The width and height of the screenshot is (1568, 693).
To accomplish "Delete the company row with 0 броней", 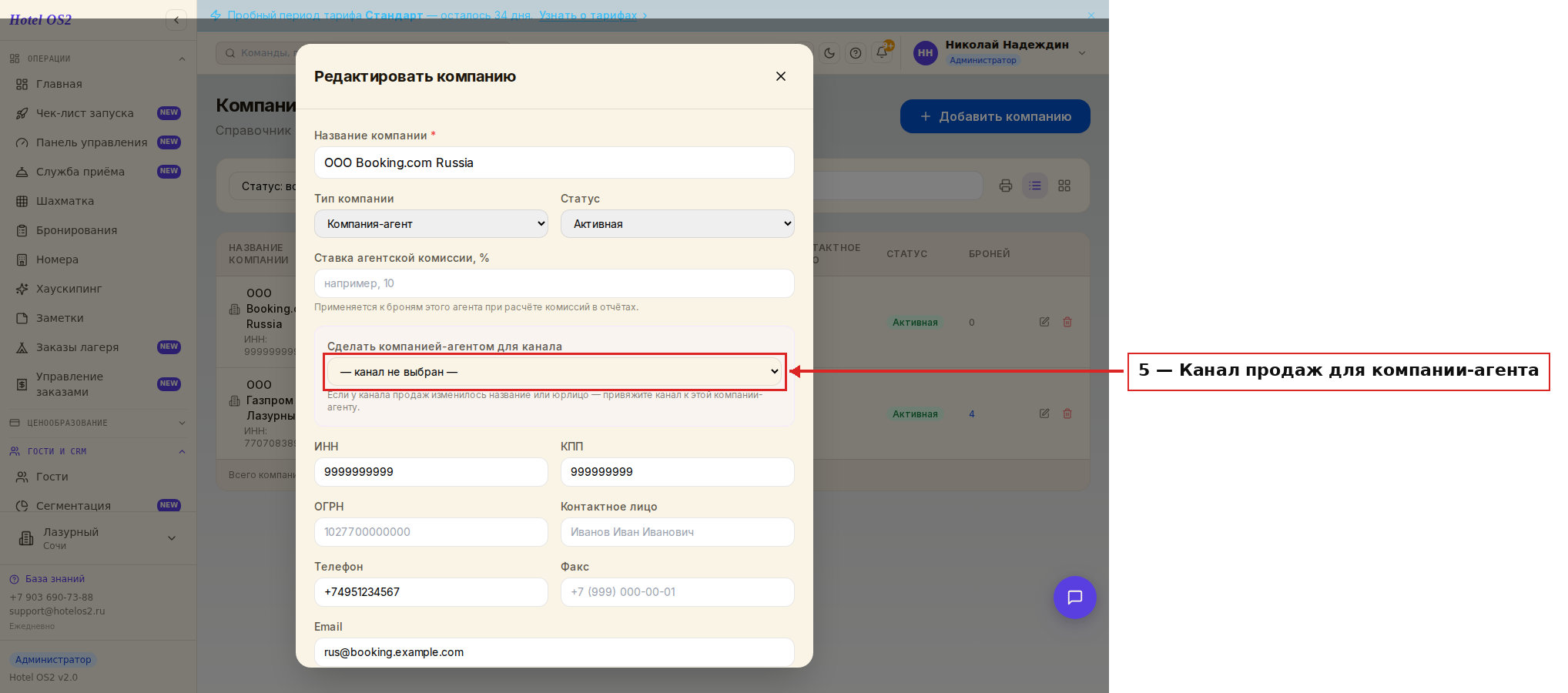I will [x=1067, y=322].
